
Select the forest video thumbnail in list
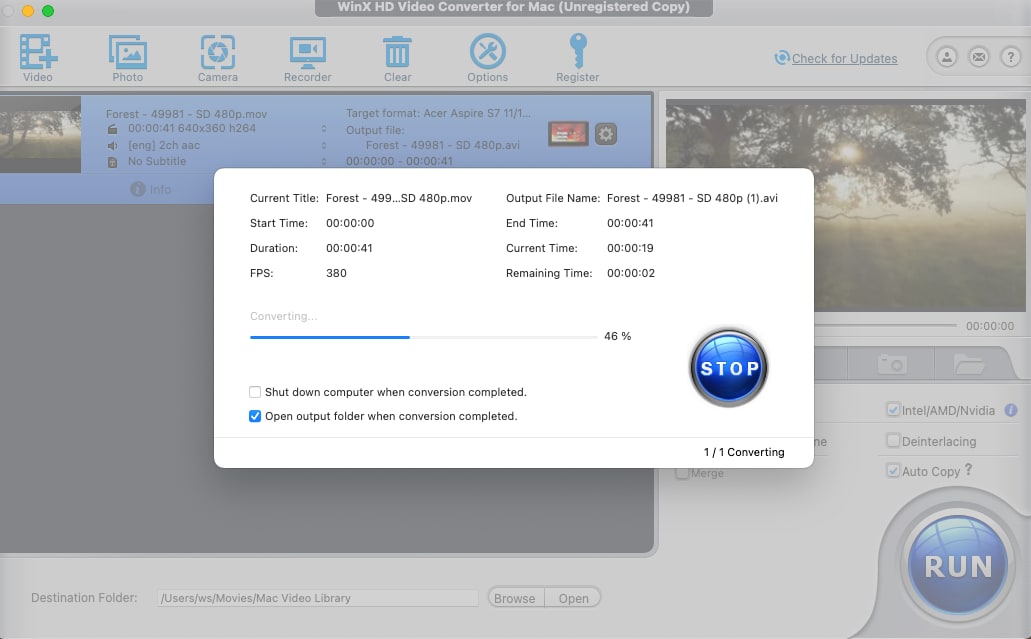click(x=40, y=134)
